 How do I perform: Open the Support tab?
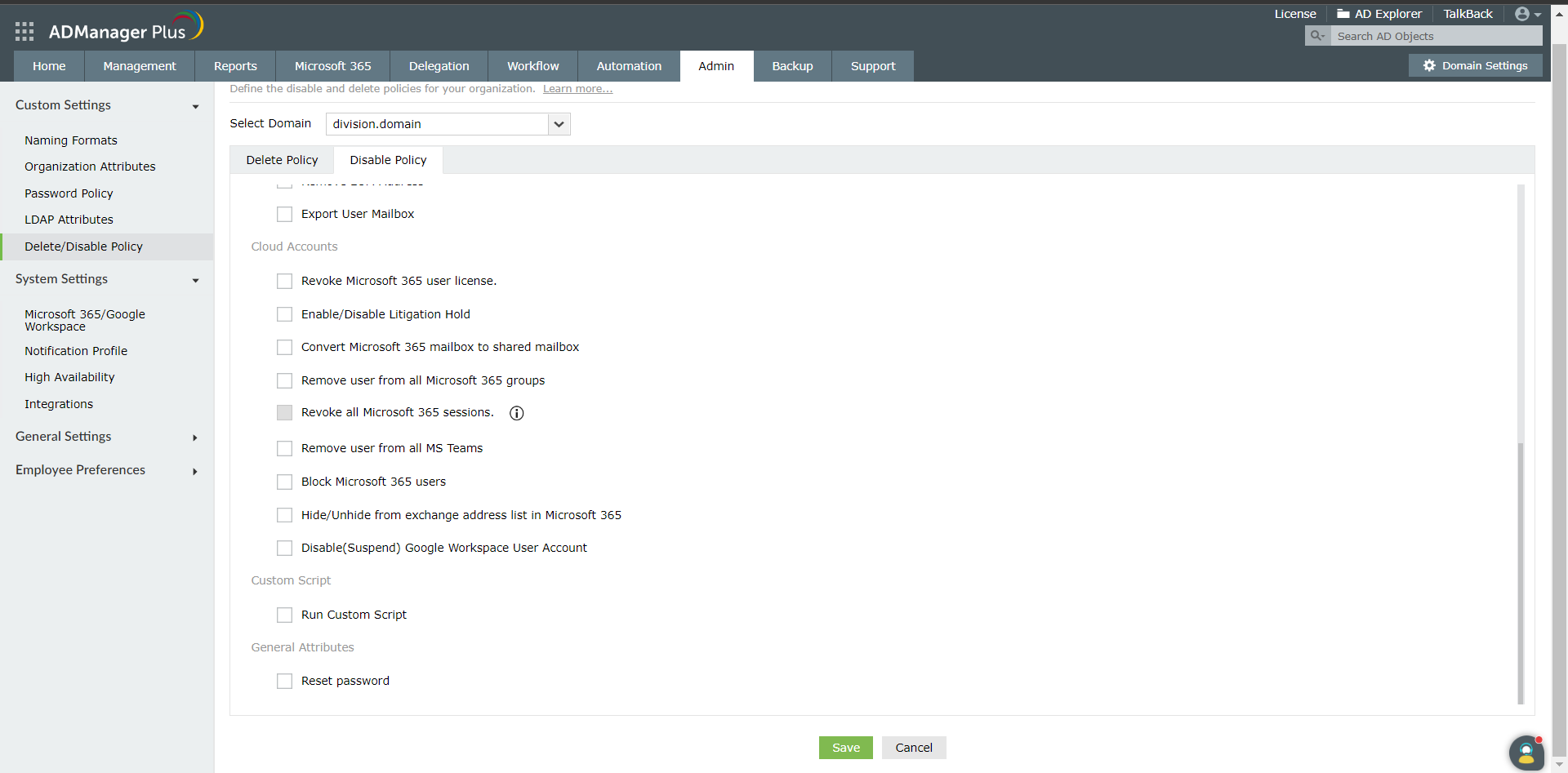pyautogui.click(x=873, y=66)
